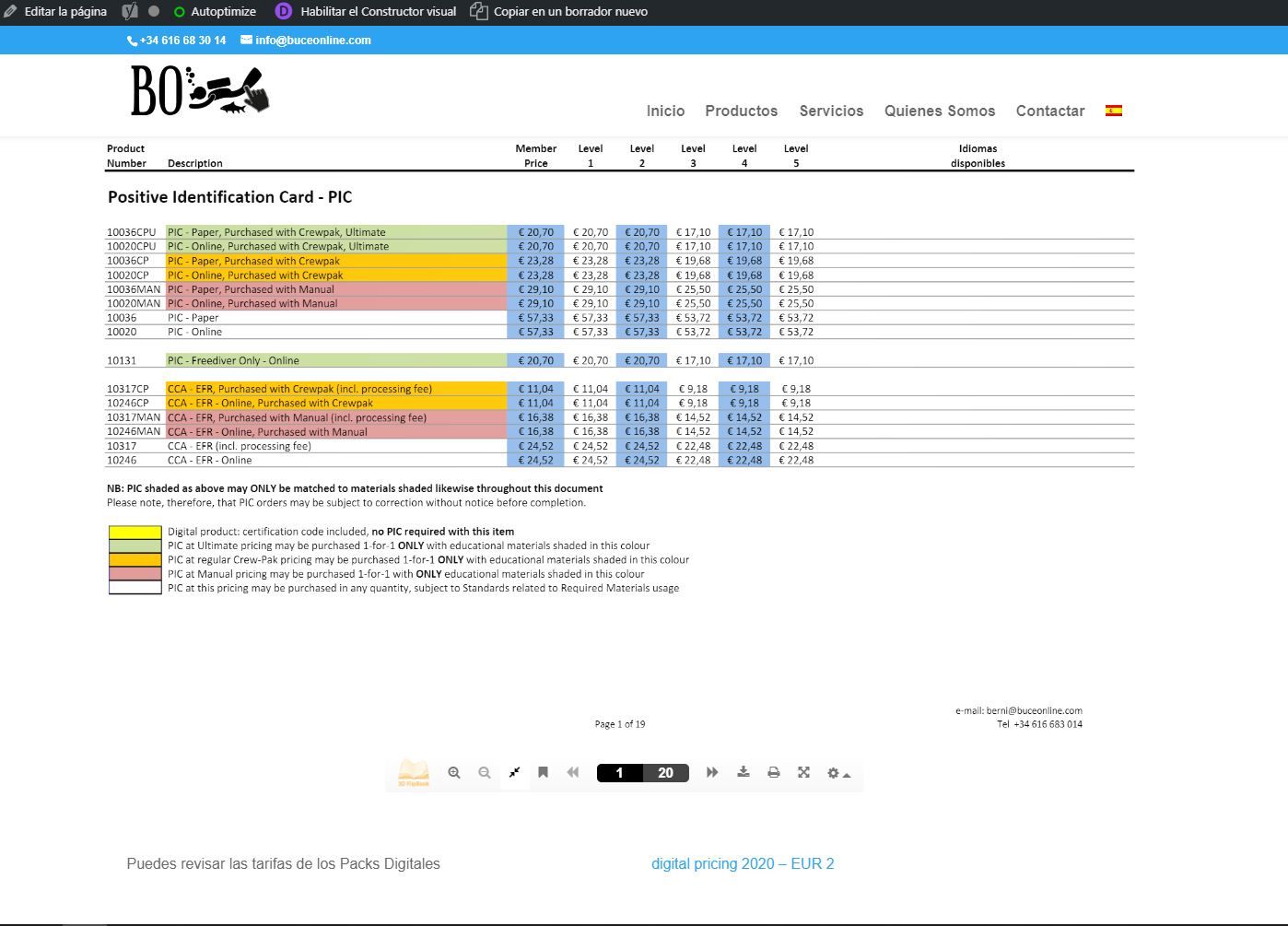Image resolution: width=1288 pixels, height=926 pixels.
Task: Click the green Autoptimize circle status icon
Action: coord(180,12)
